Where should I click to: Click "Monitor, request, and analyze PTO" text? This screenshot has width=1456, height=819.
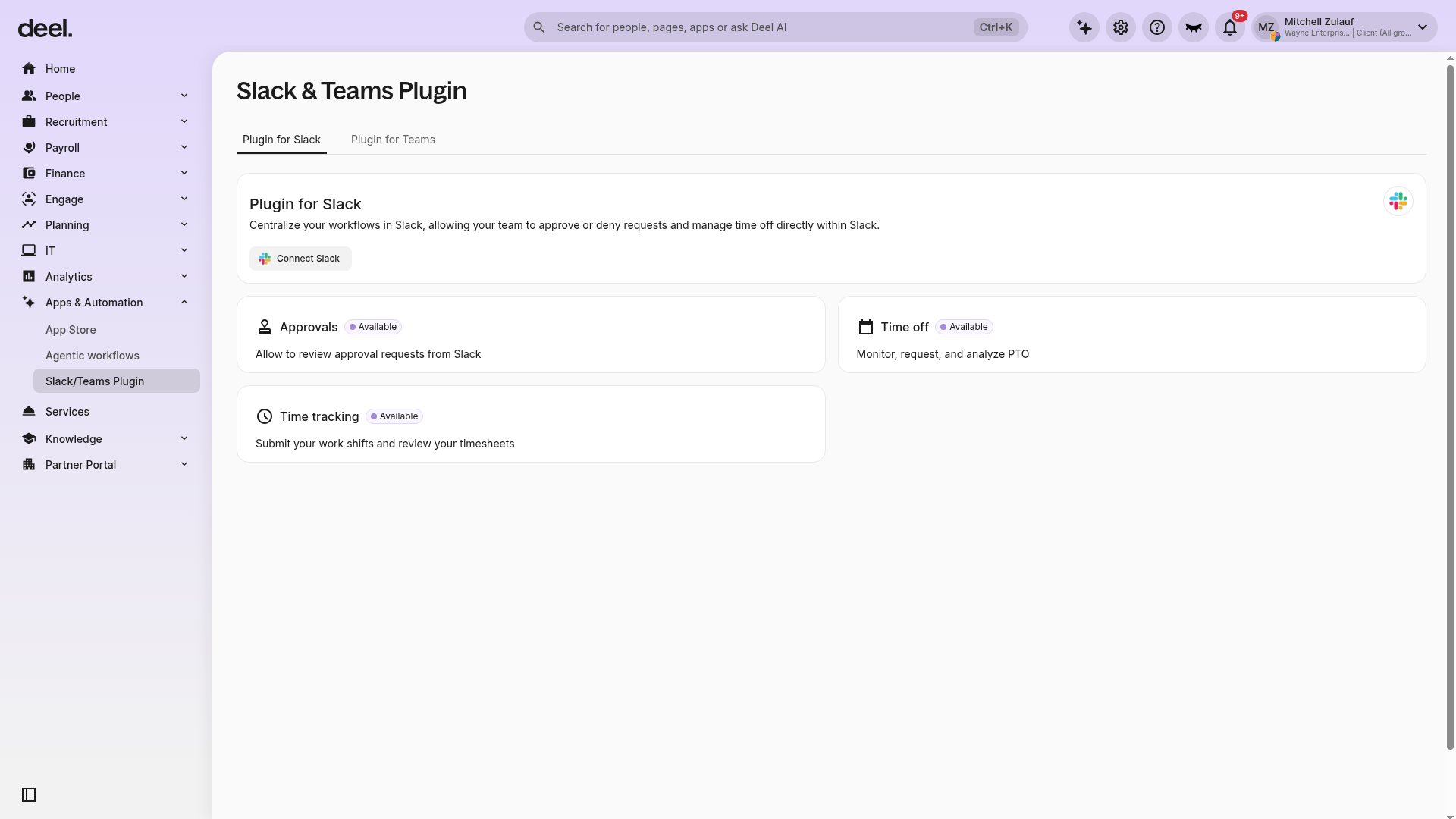click(943, 354)
